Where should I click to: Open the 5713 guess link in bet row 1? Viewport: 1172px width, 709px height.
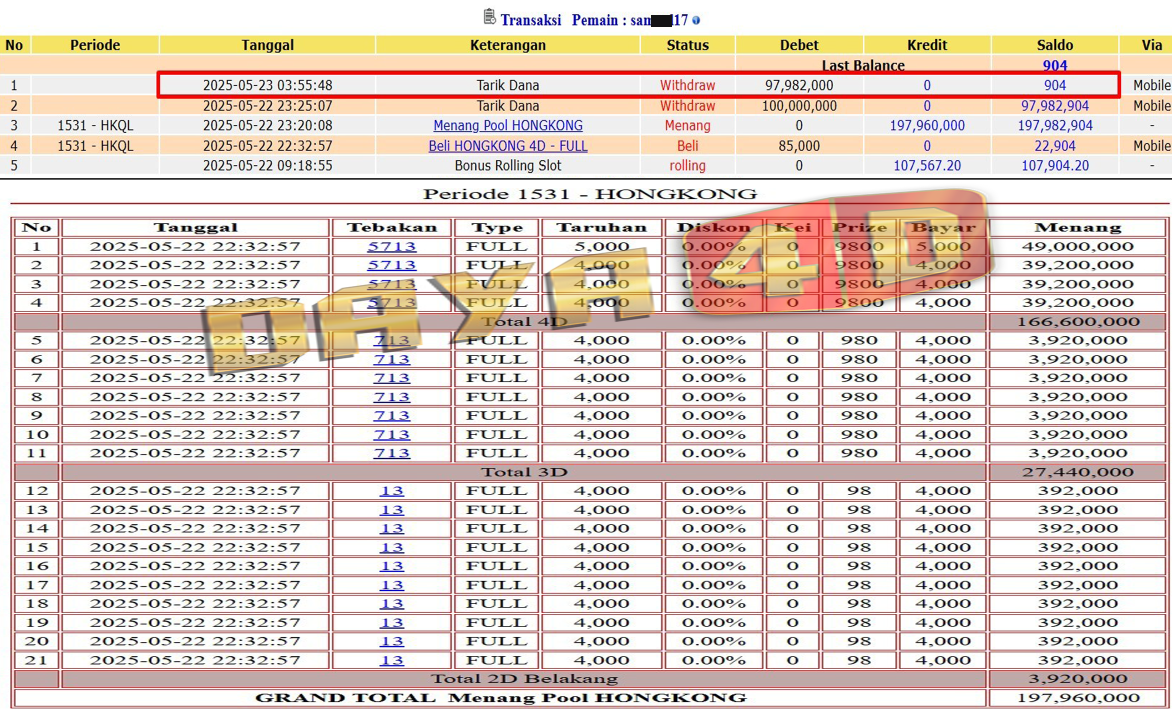(x=392, y=247)
